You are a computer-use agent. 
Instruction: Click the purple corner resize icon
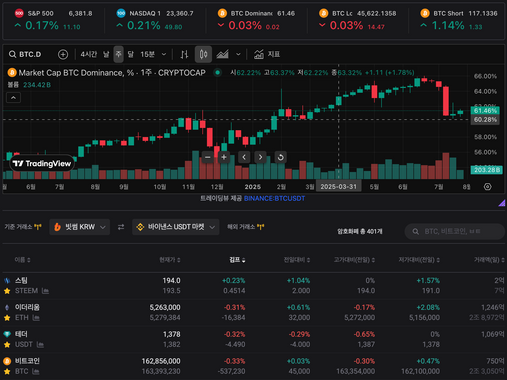(x=502, y=203)
